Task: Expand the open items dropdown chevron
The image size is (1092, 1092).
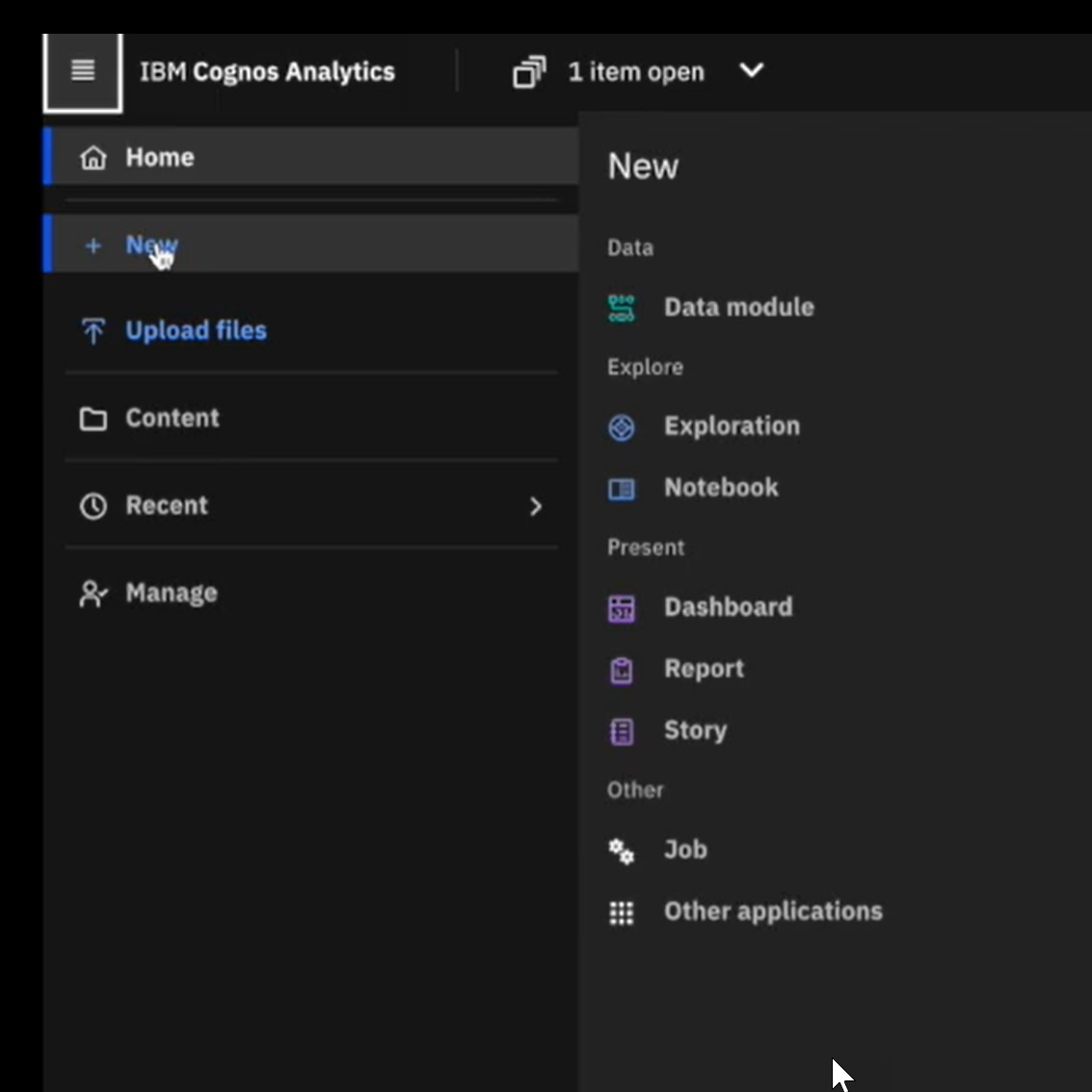Action: click(751, 70)
